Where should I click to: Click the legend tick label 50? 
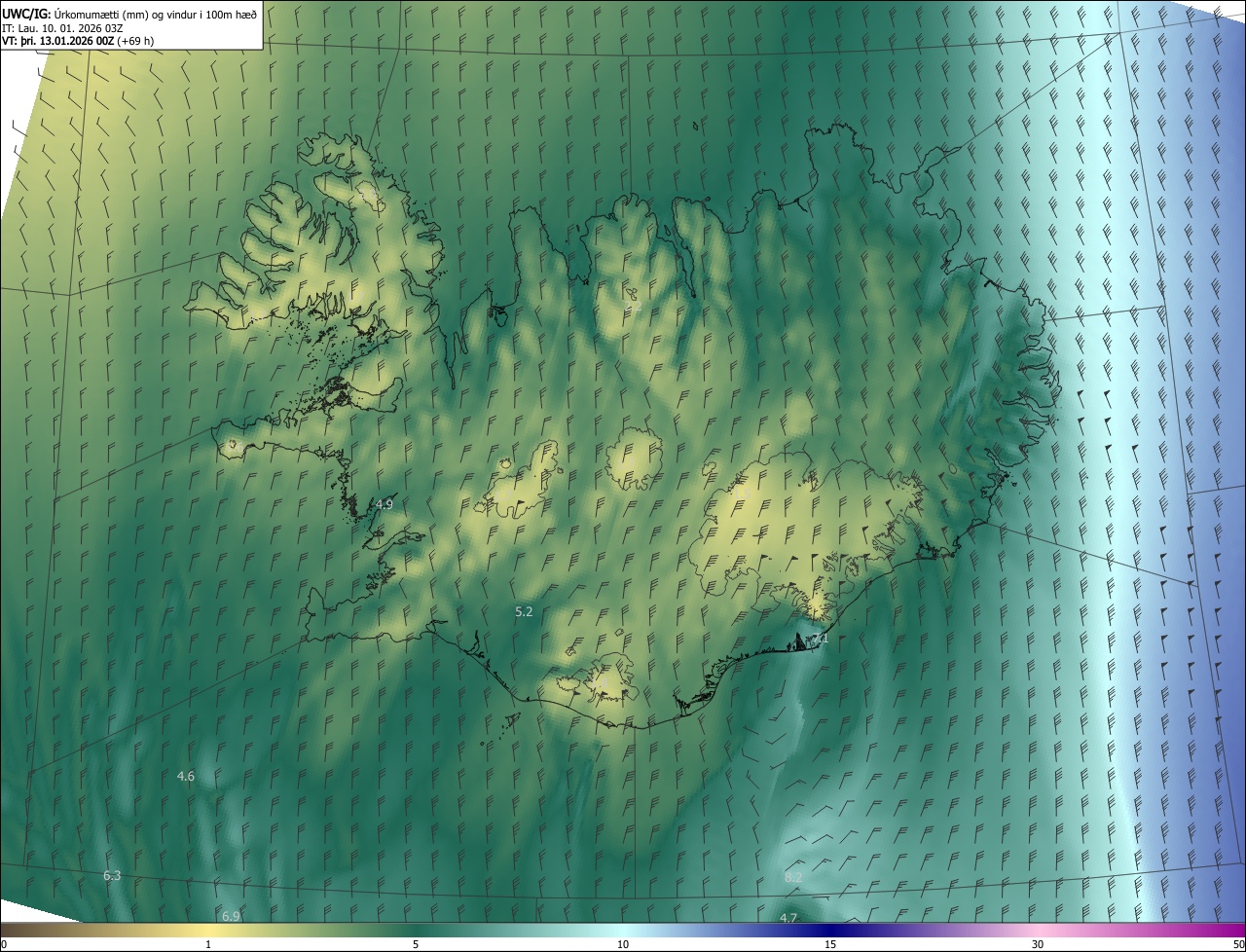point(1238,944)
